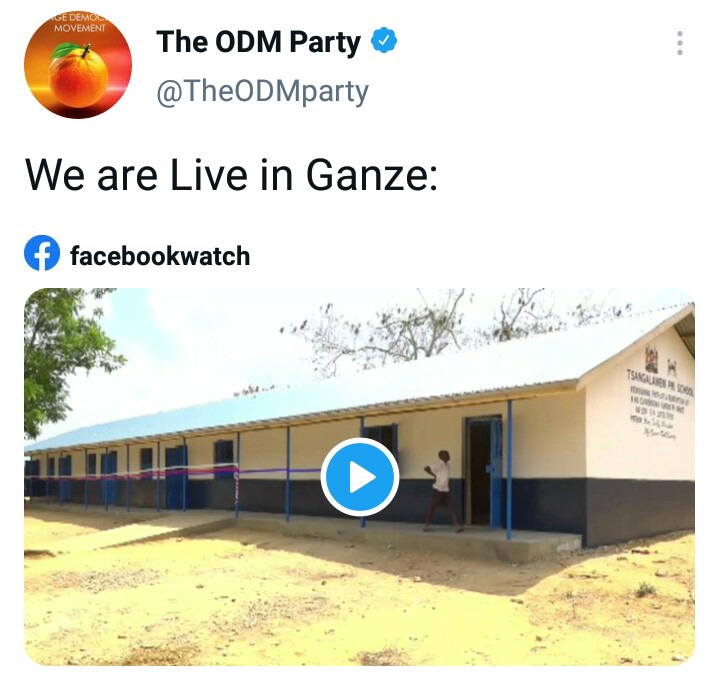
Task: Click the word 'Ganze' in the tweet
Action: click(371, 175)
